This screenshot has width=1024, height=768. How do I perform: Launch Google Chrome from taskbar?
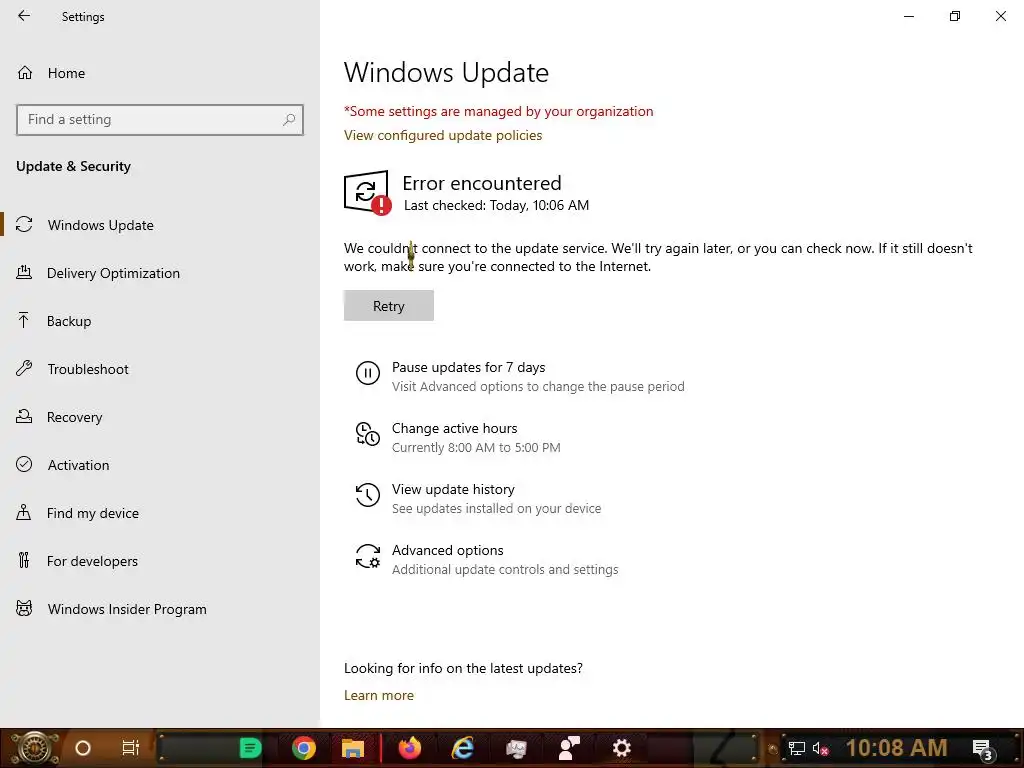(x=304, y=748)
